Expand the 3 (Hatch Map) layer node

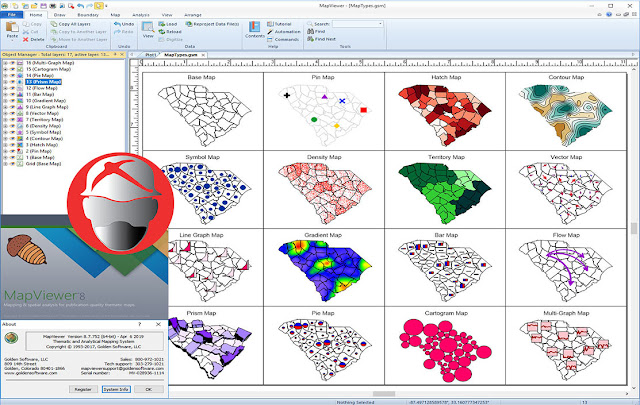6,145
